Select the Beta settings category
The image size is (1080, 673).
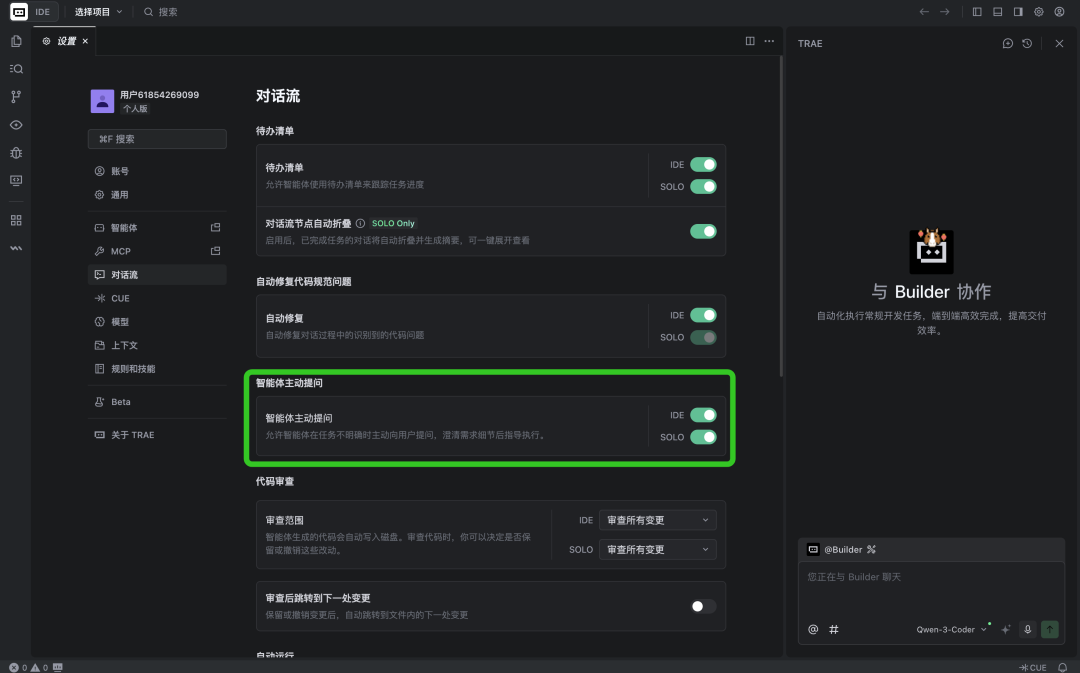157,402
